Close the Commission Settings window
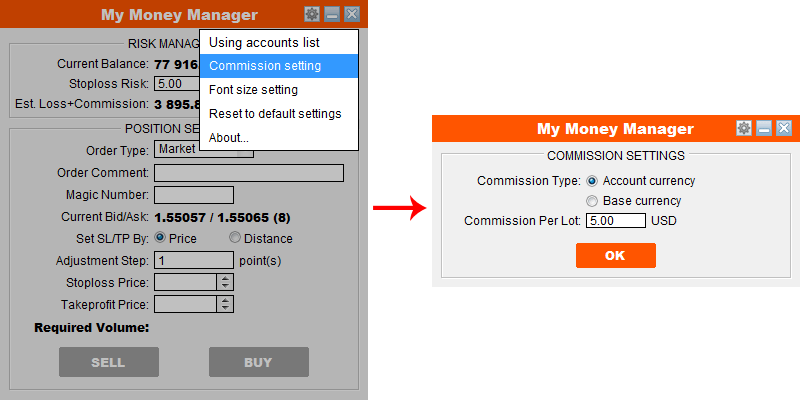This screenshot has width=800, height=400. [784, 128]
